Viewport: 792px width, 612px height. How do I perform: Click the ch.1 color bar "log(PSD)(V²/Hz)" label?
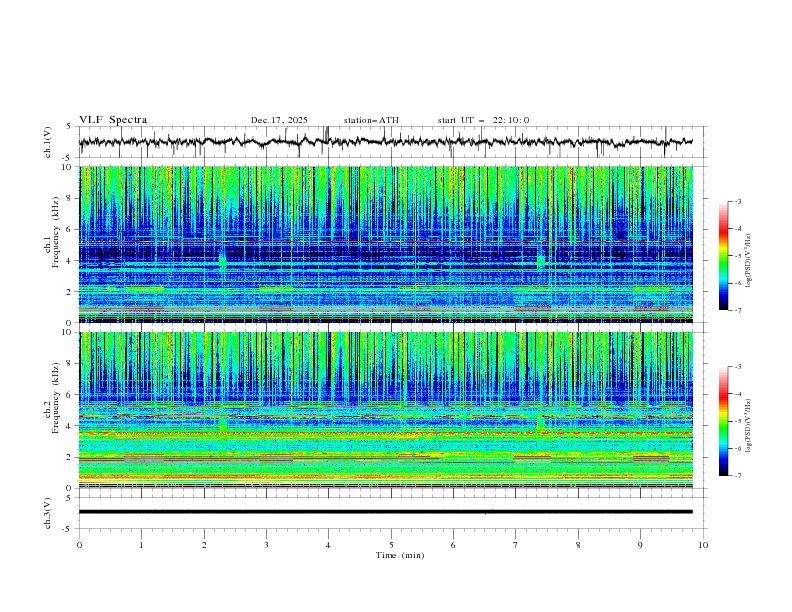(748, 261)
